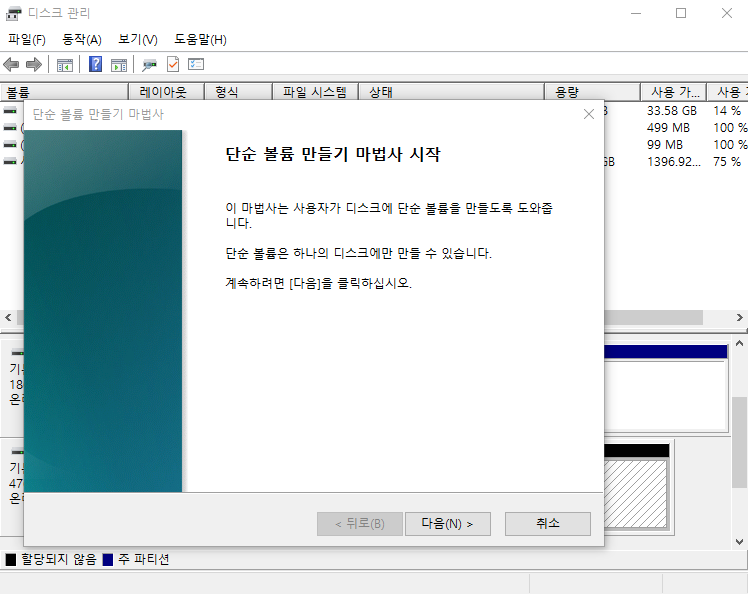
Task: Select drive icon in the 499 MB row
Action: click(x=10, y=128)
